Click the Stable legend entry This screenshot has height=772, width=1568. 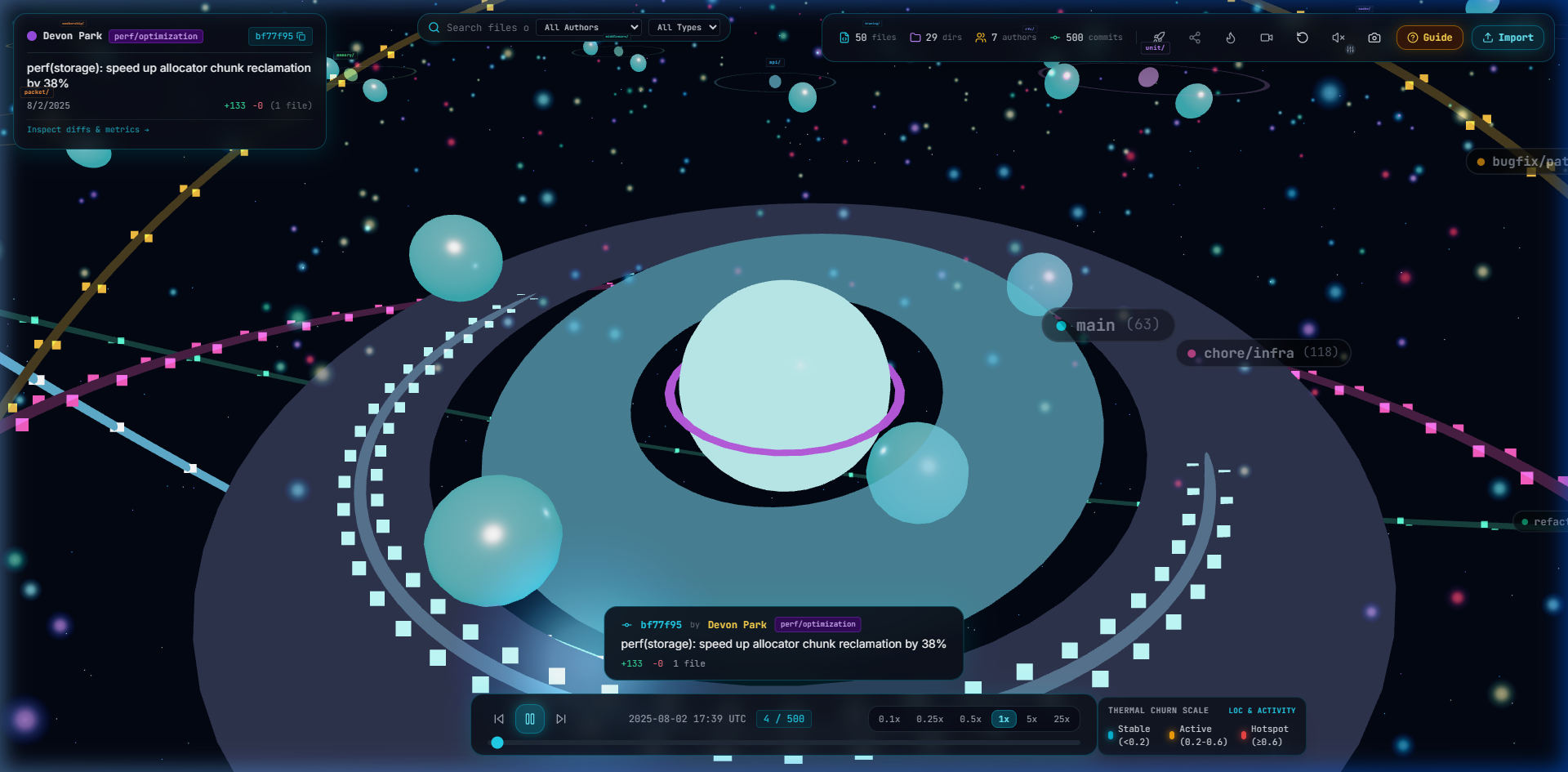click(1129, 735)
